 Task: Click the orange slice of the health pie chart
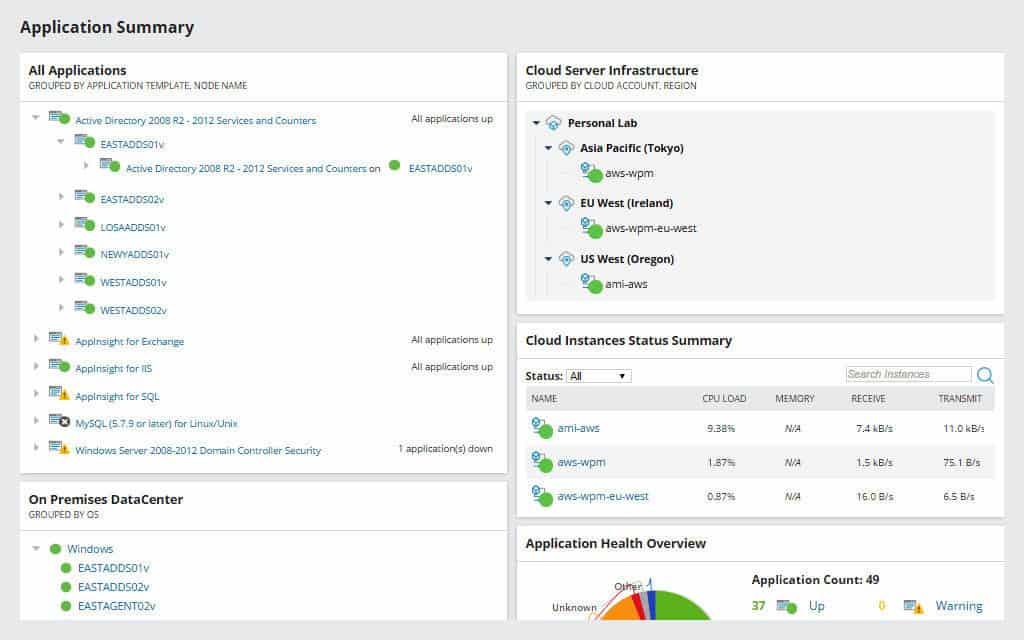tap(620, 610)
